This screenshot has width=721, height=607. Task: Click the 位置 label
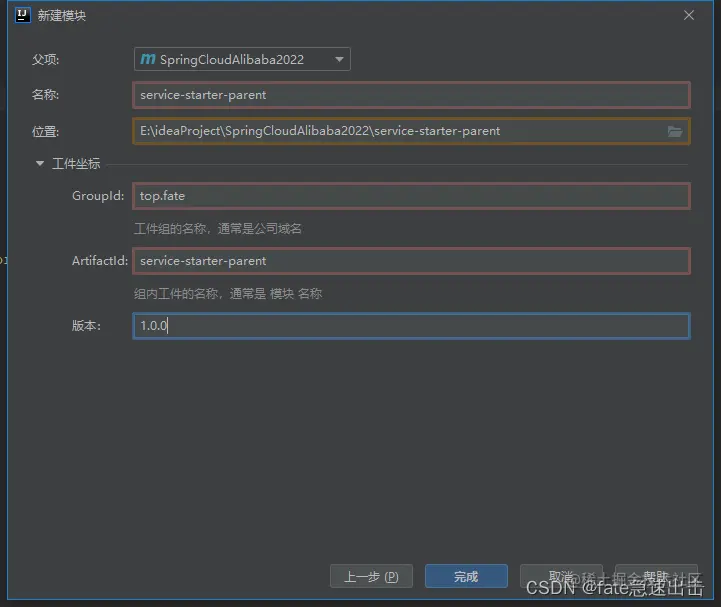tap(46, 132)
